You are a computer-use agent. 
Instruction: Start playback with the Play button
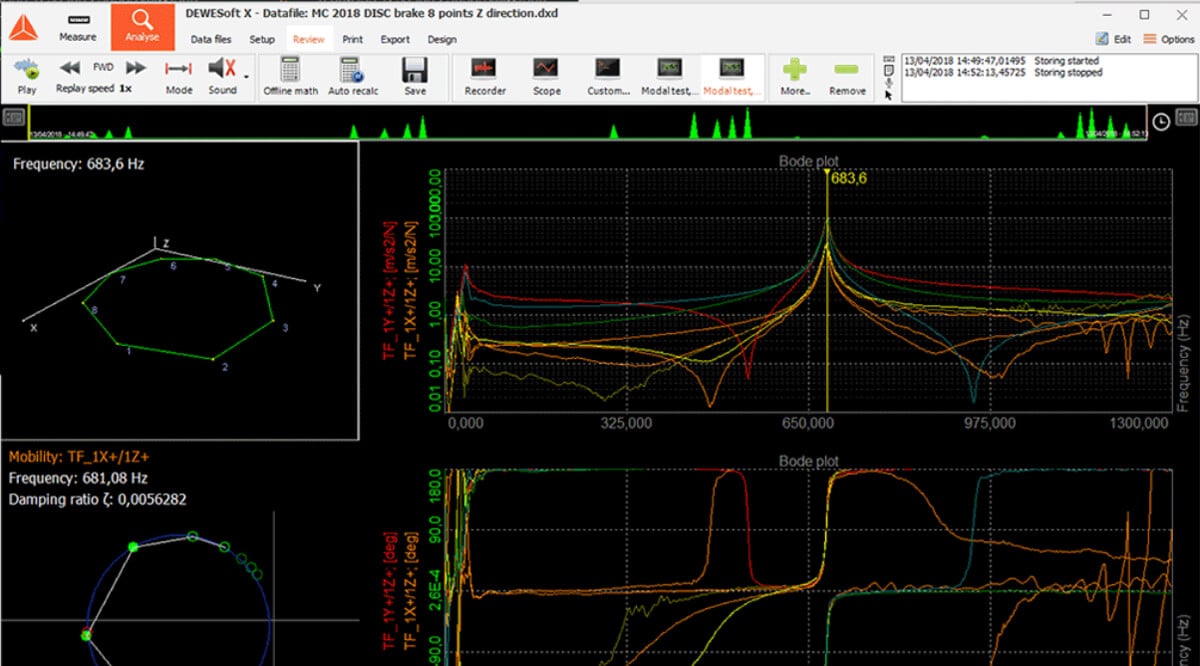point(27,76)
